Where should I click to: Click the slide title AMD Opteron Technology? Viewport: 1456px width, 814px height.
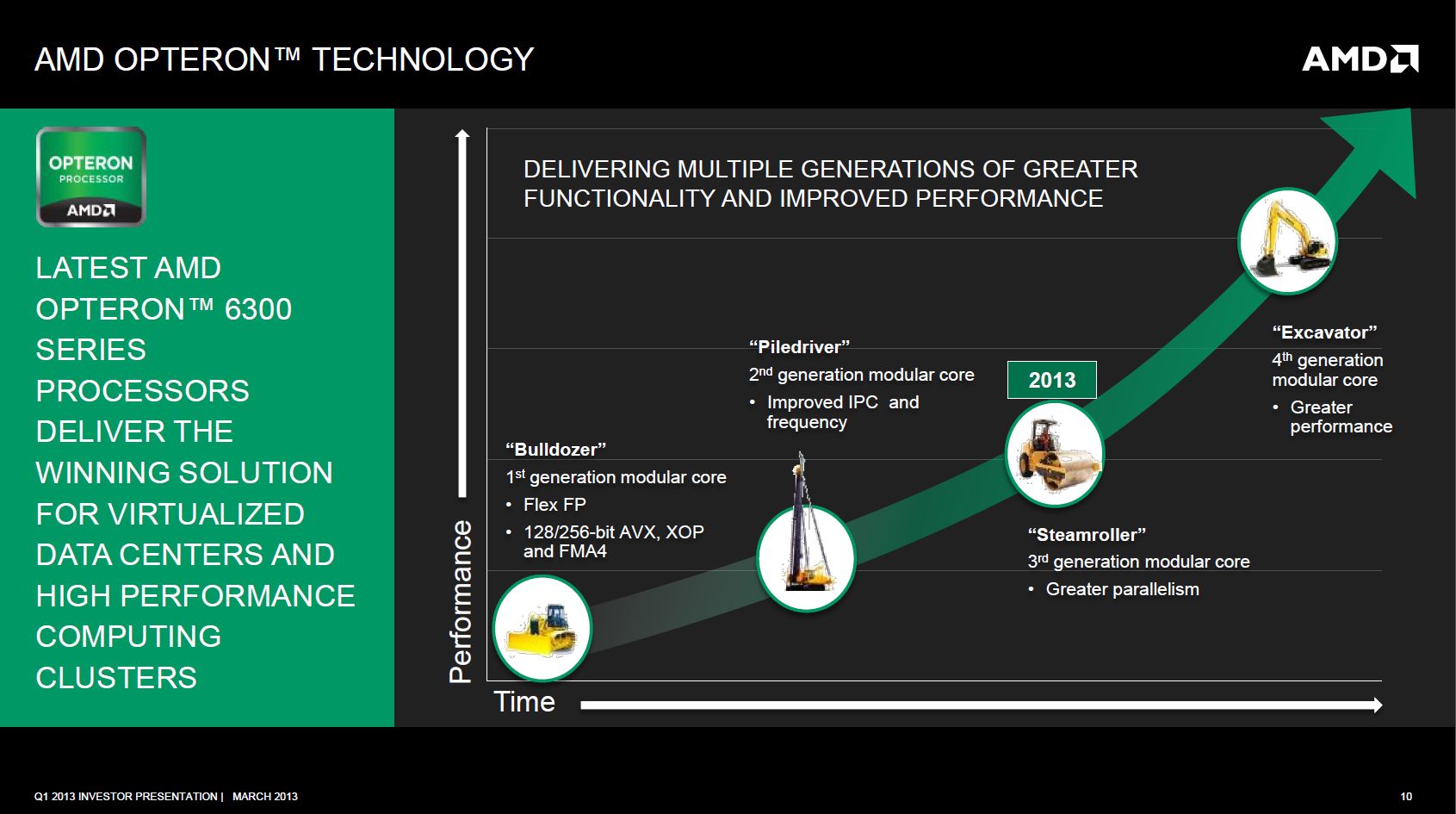coord(284,59)
